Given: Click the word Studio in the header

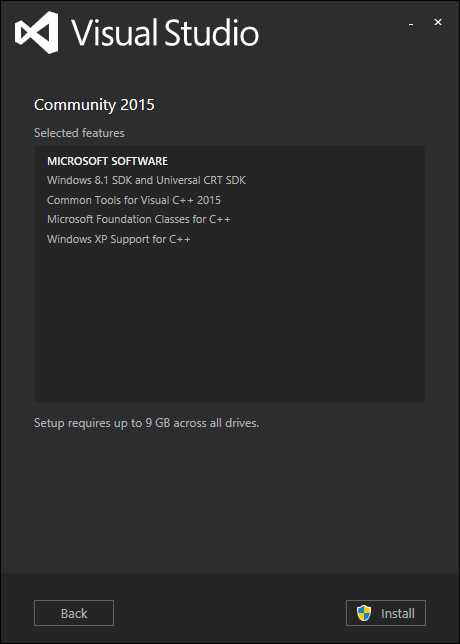Looking at the screenshot, I should (212, 32).
